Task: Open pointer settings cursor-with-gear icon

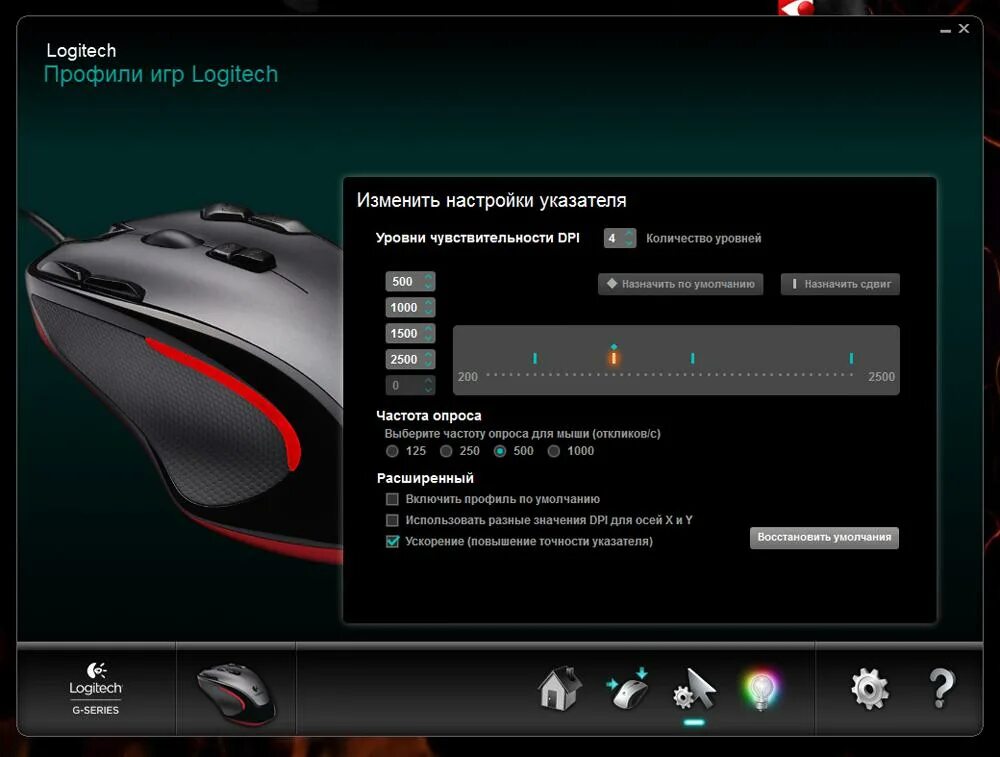Action: (x=695, y=689)
